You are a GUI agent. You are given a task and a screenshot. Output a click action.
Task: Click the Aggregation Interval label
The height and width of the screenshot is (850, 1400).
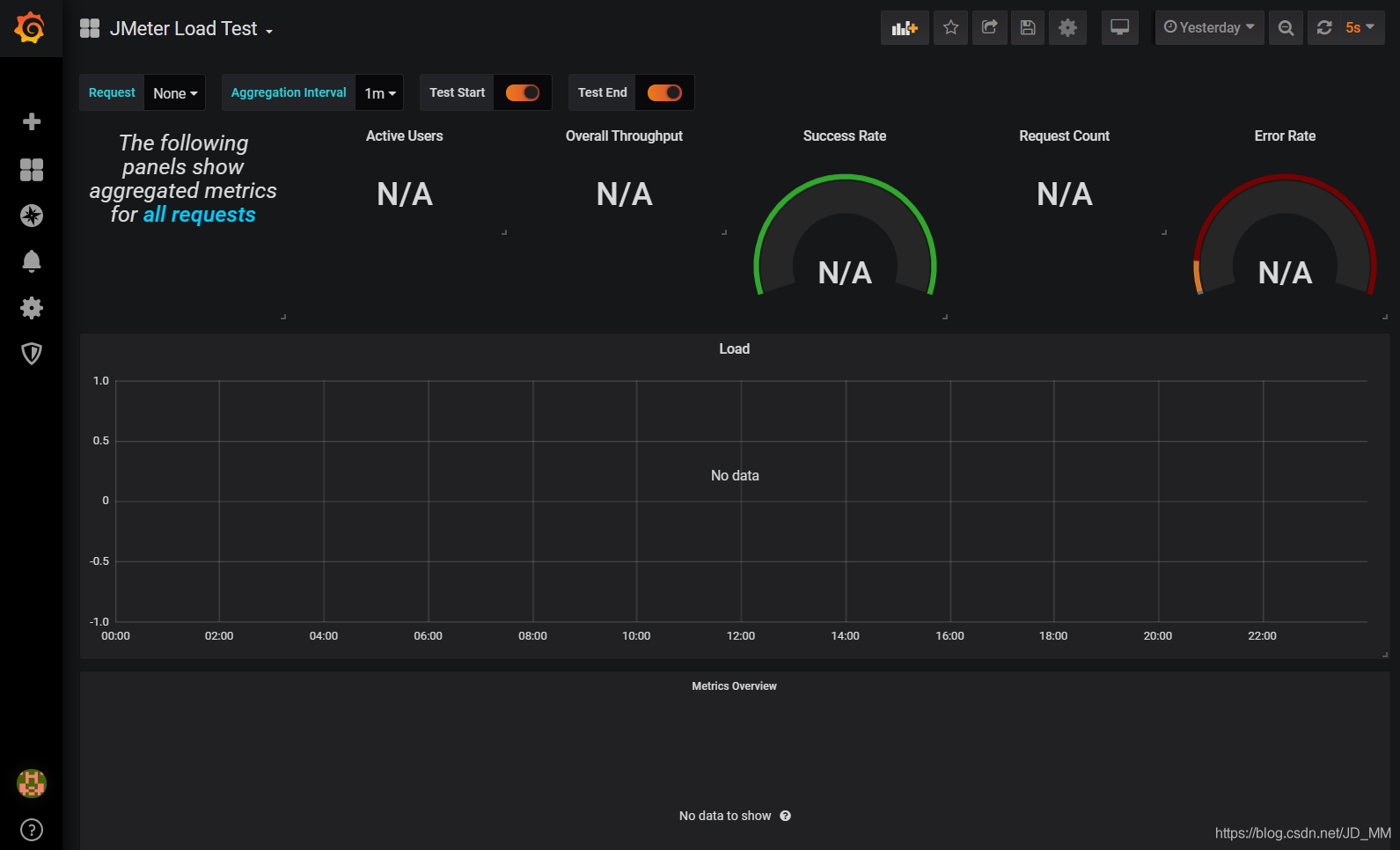tap(289, 92)
